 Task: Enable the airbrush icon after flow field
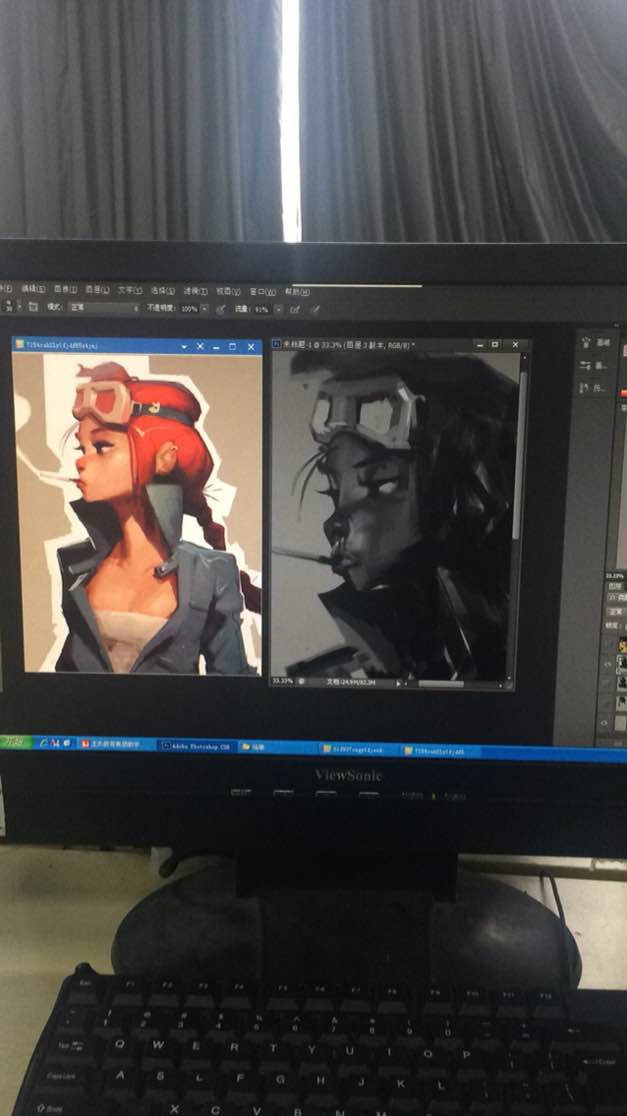(295, 310)
